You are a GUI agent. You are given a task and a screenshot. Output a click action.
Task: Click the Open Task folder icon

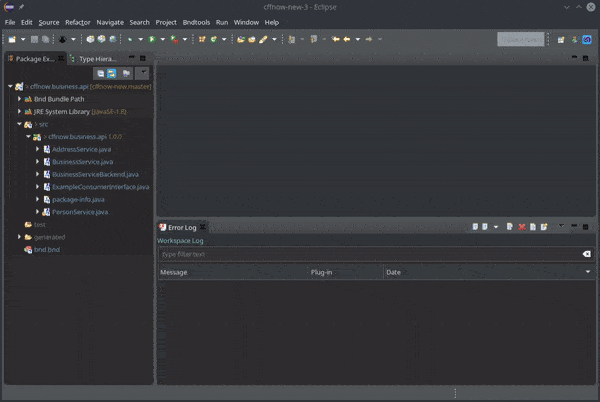tap(252, 39)
